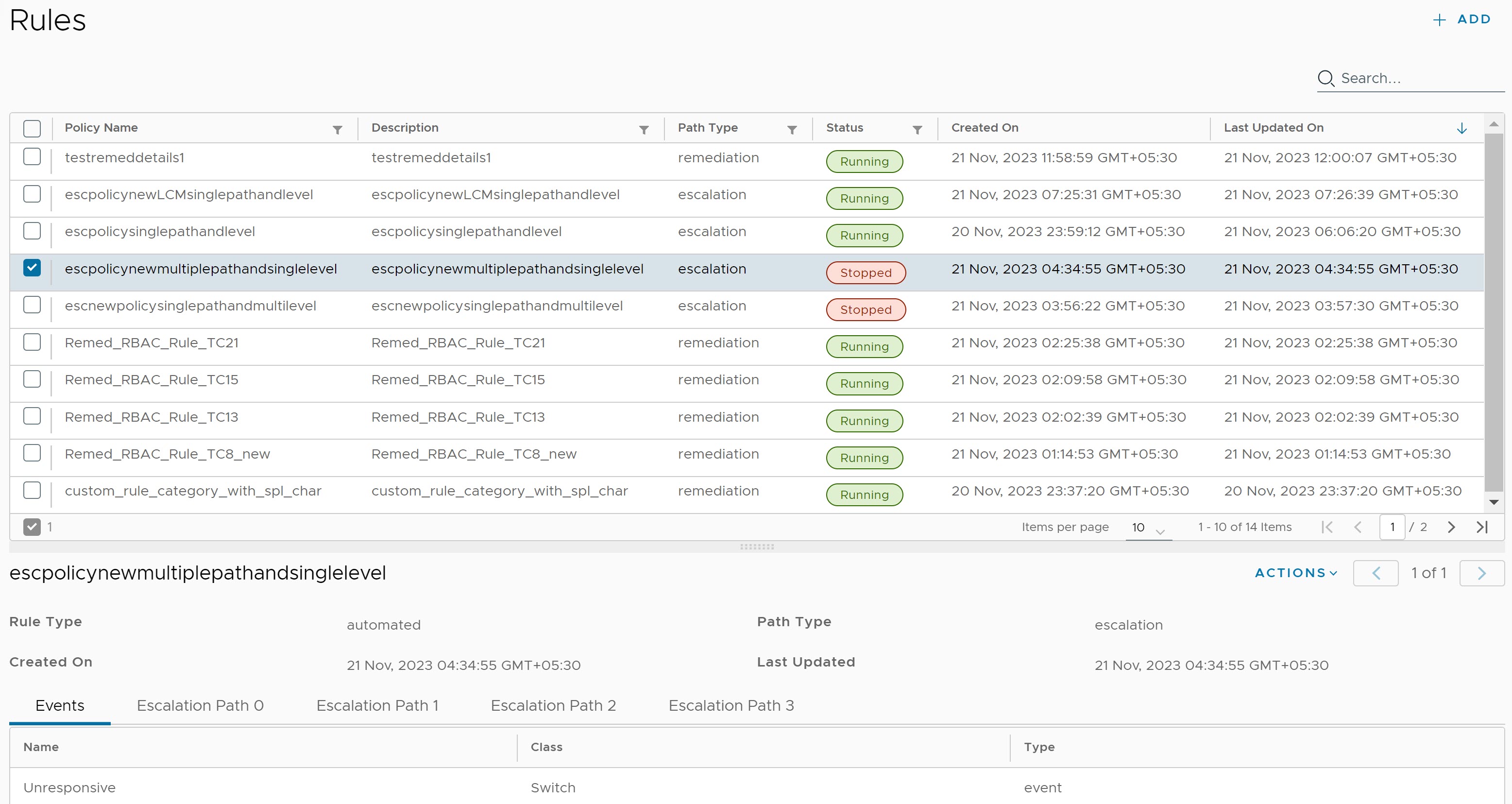This screenshot has width=1512, height=804.
Task: Open the Escalation Path 1 tab
Action: (x=377, y=706)
